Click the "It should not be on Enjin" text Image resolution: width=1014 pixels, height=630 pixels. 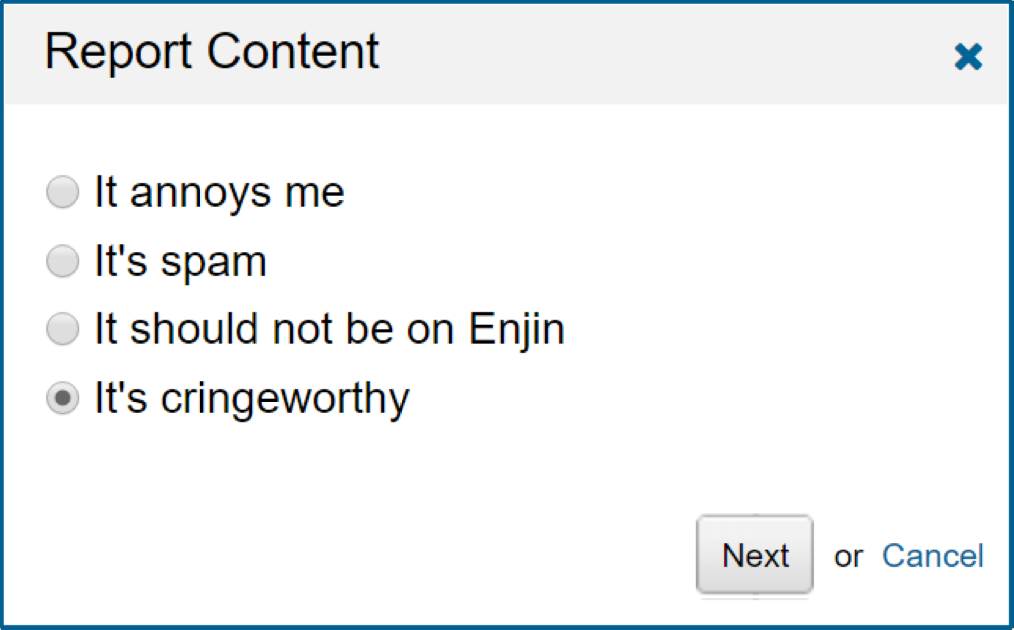tap(330, 329)
